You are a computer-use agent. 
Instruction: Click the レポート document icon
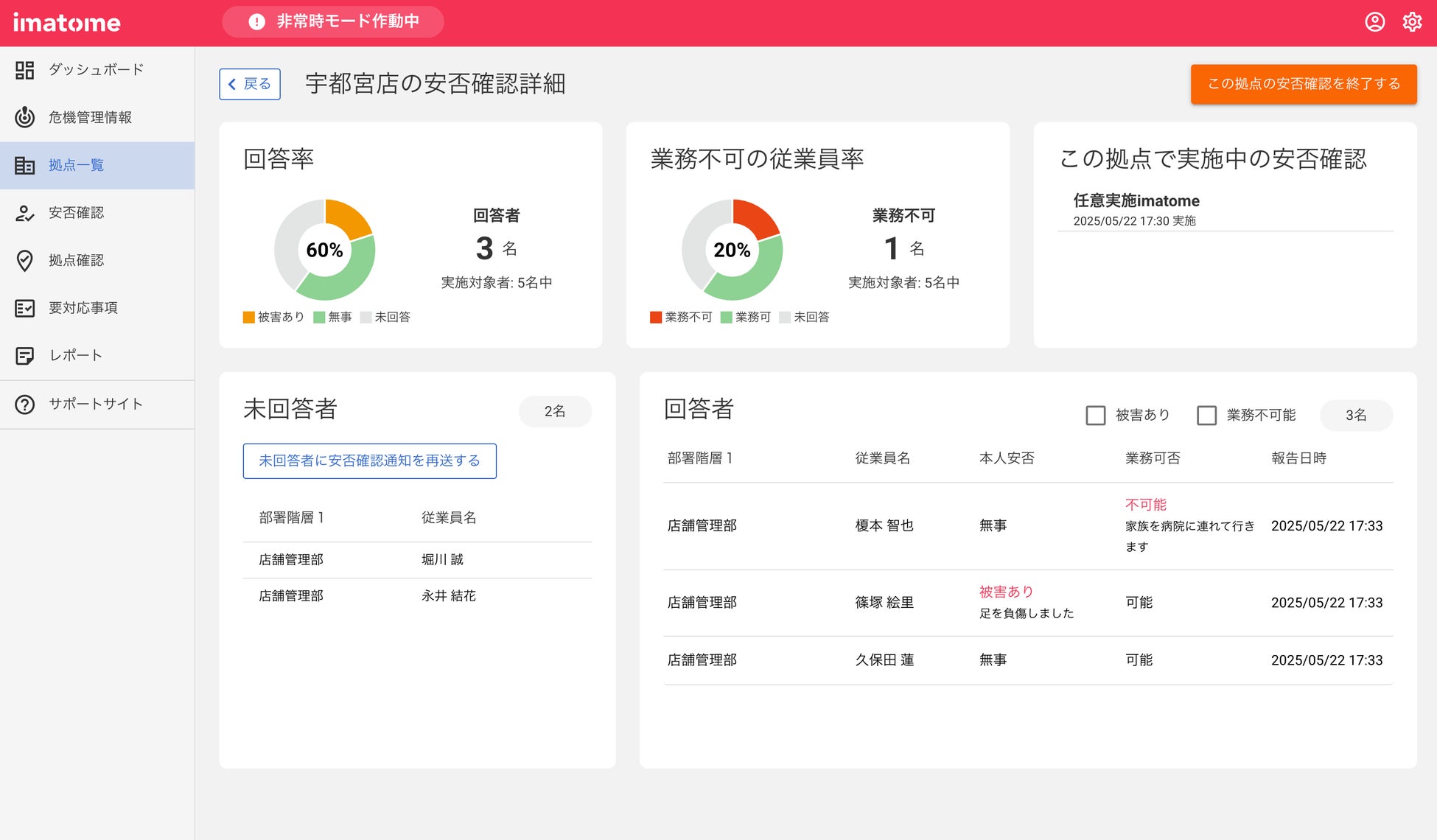coord(24,356)
